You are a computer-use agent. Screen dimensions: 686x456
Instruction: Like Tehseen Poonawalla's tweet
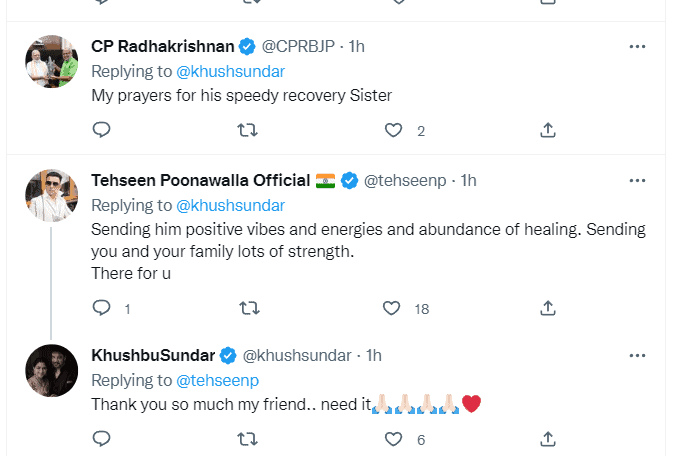(394, 308)
